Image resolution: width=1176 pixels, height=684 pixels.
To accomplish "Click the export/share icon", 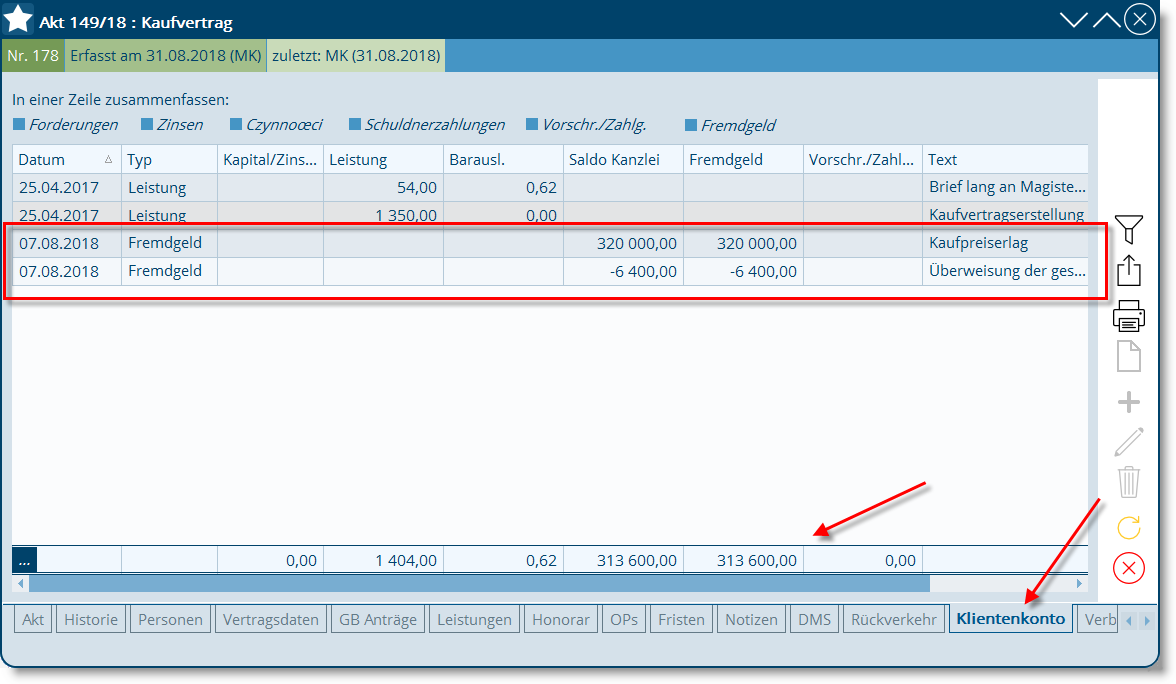I will [x=1128, y=272].
